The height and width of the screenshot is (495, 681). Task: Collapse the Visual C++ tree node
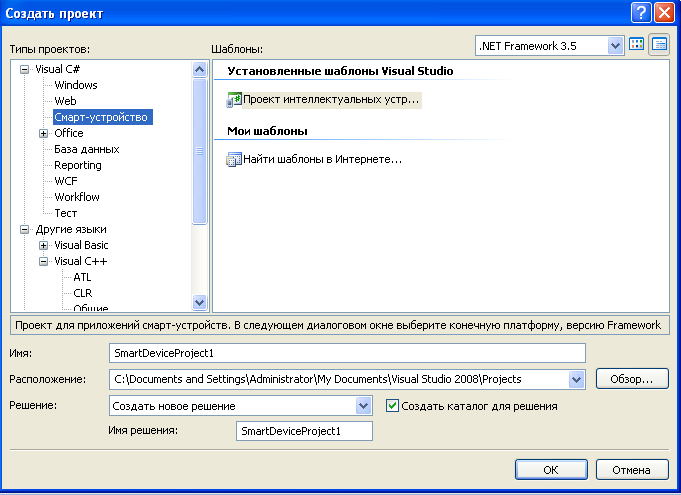point(43,261)
